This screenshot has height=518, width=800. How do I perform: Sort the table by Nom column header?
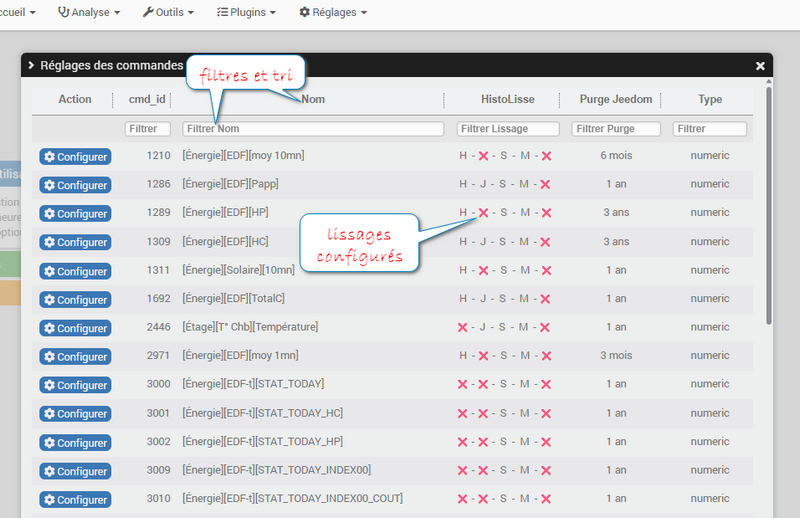click(313, 100)
